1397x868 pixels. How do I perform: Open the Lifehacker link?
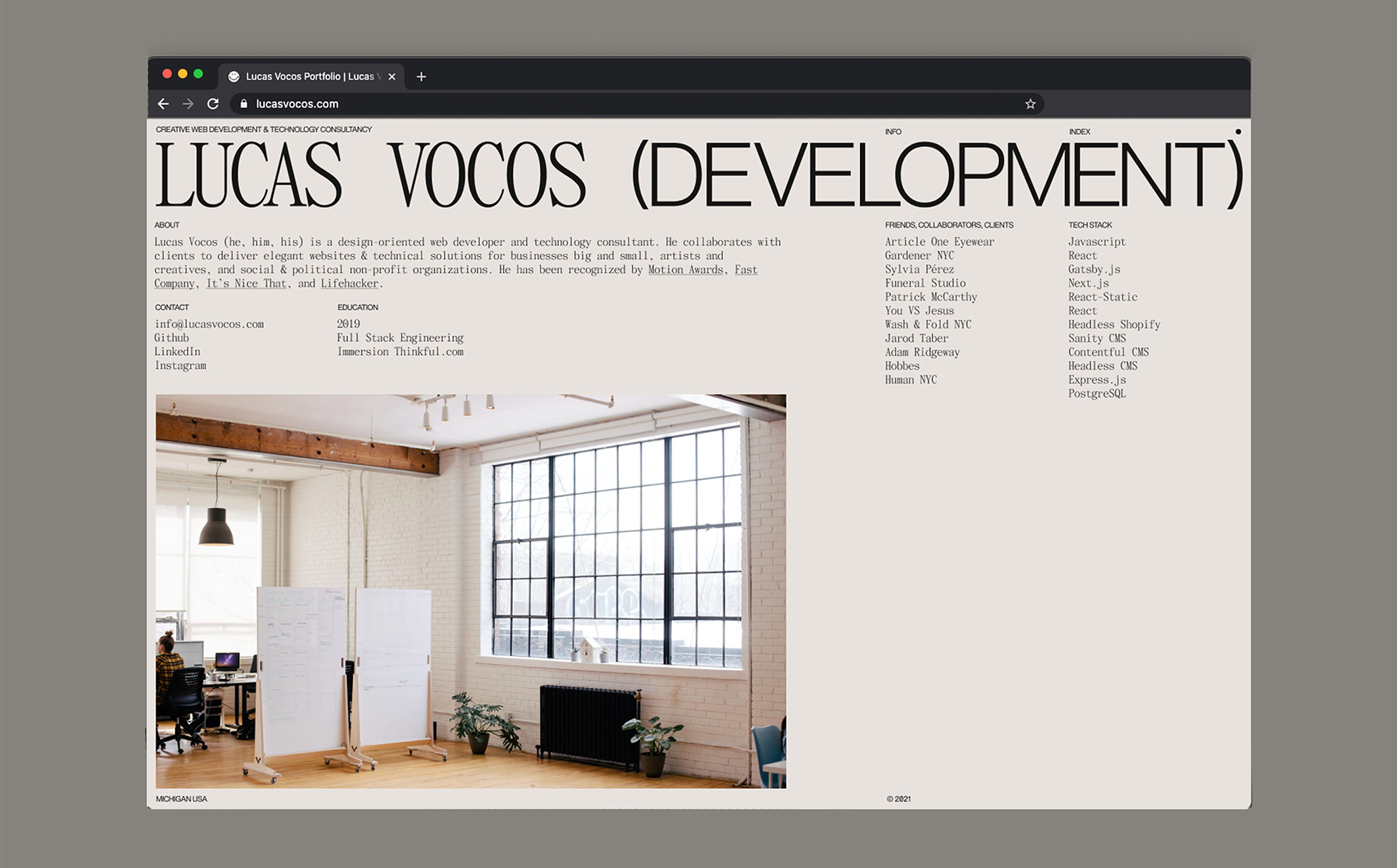349,284
